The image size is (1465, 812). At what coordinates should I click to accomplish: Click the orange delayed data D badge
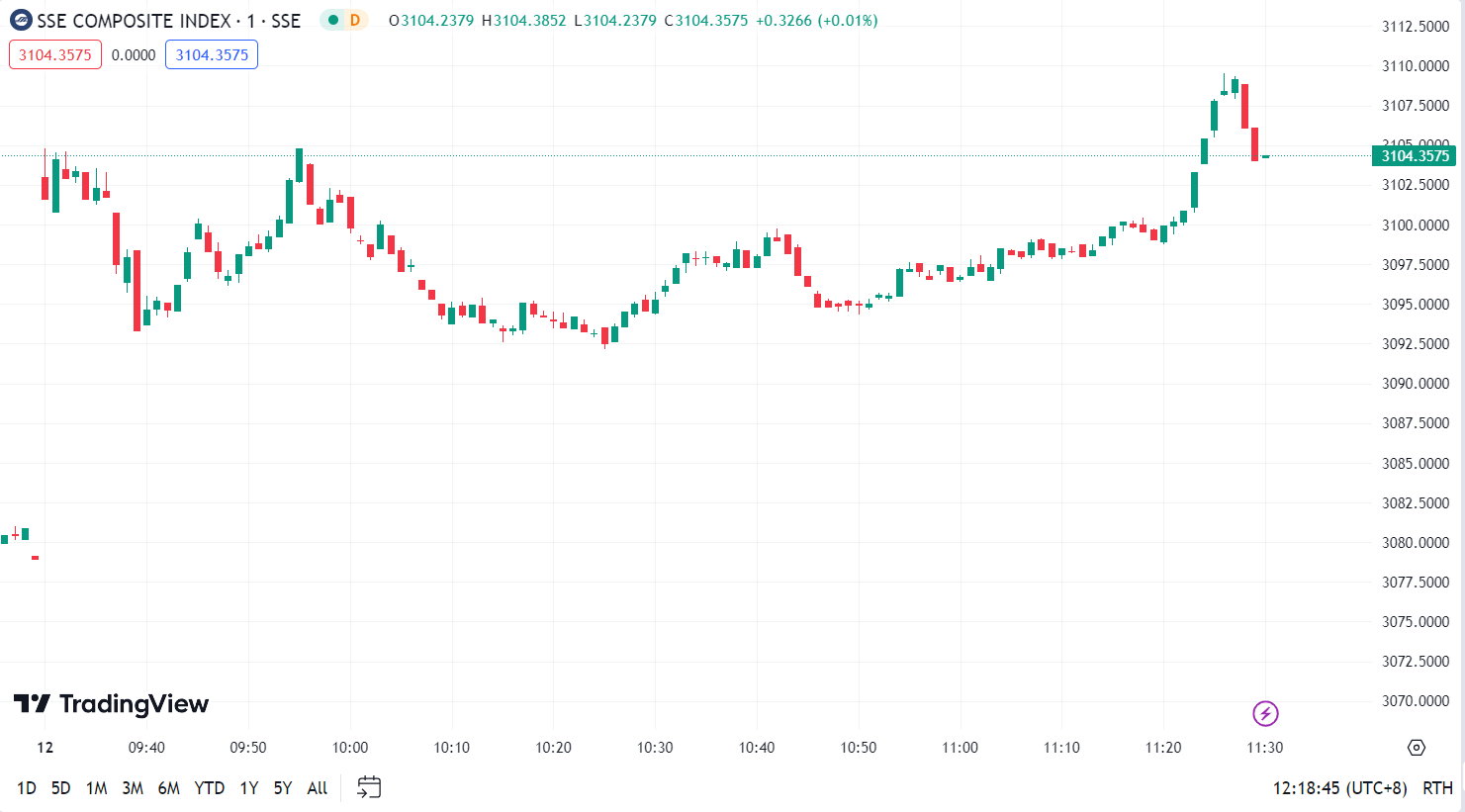coord(355,21)
